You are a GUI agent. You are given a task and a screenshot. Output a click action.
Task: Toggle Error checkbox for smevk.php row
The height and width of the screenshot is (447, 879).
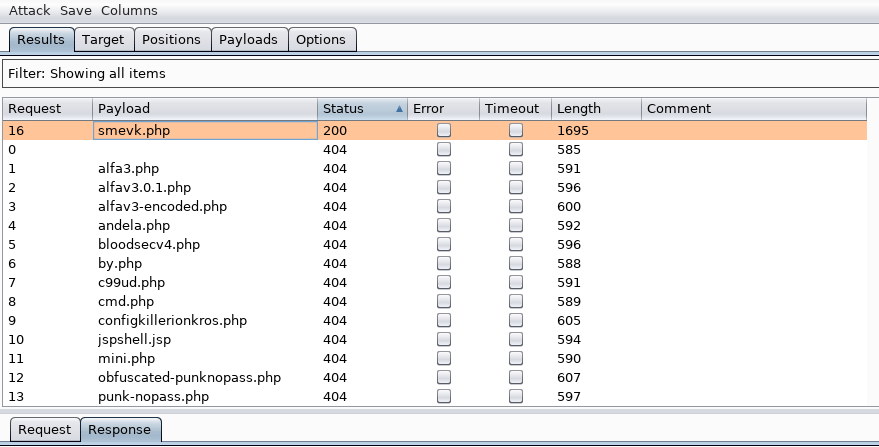444,131
